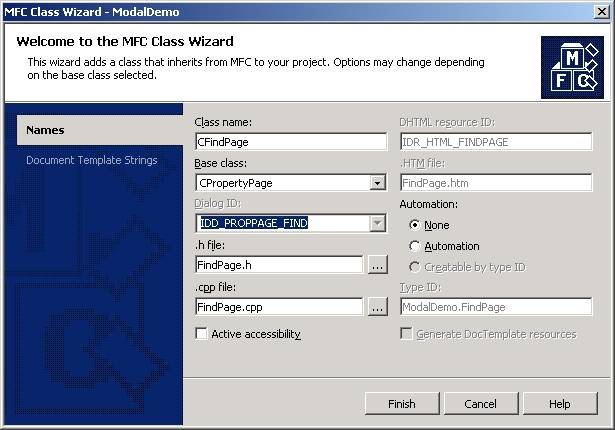Click the .HTM file field FindPage.htm

pyautogui.click(x=496, y=183)
